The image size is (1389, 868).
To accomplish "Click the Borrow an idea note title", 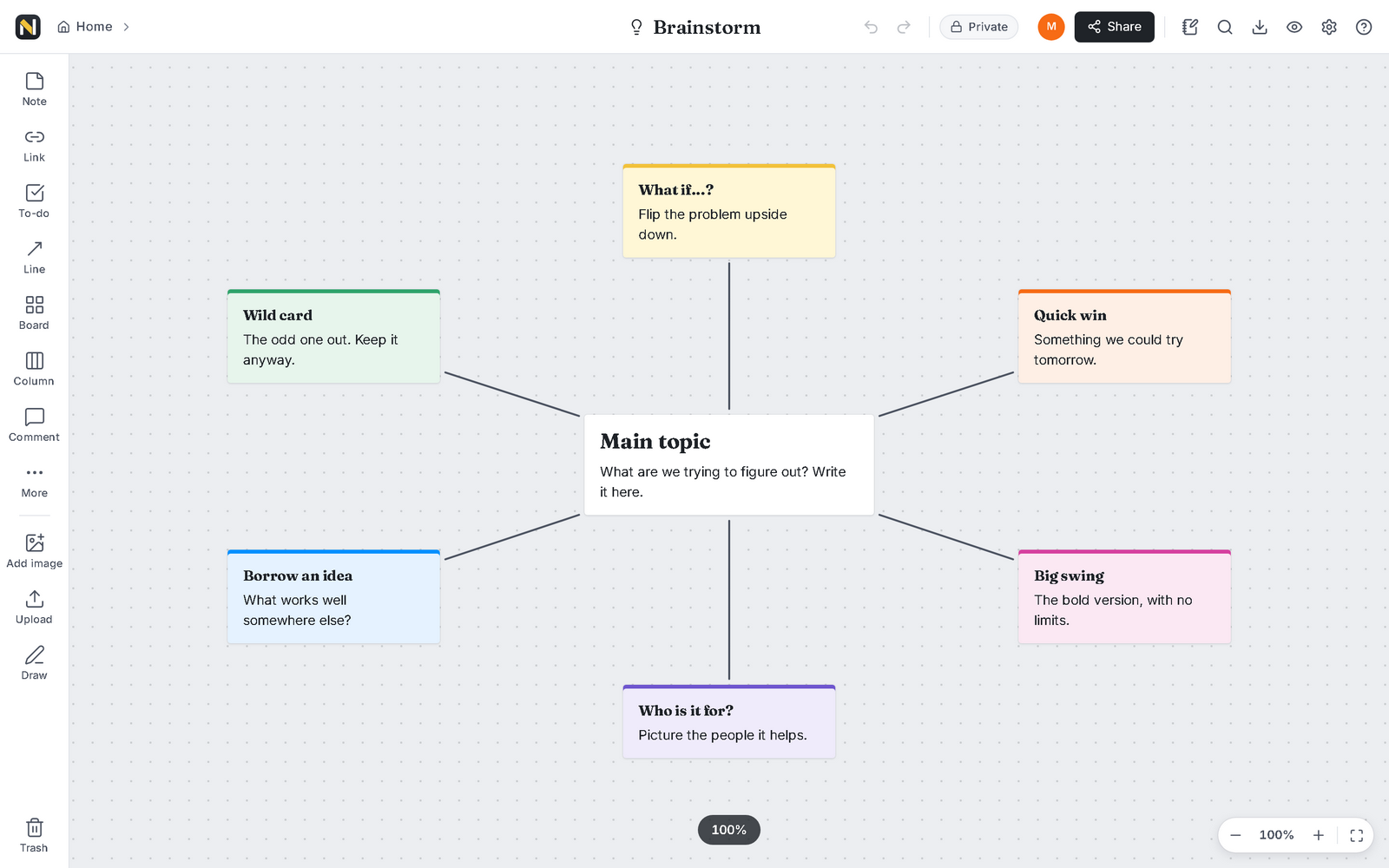I will coord(298,575).
